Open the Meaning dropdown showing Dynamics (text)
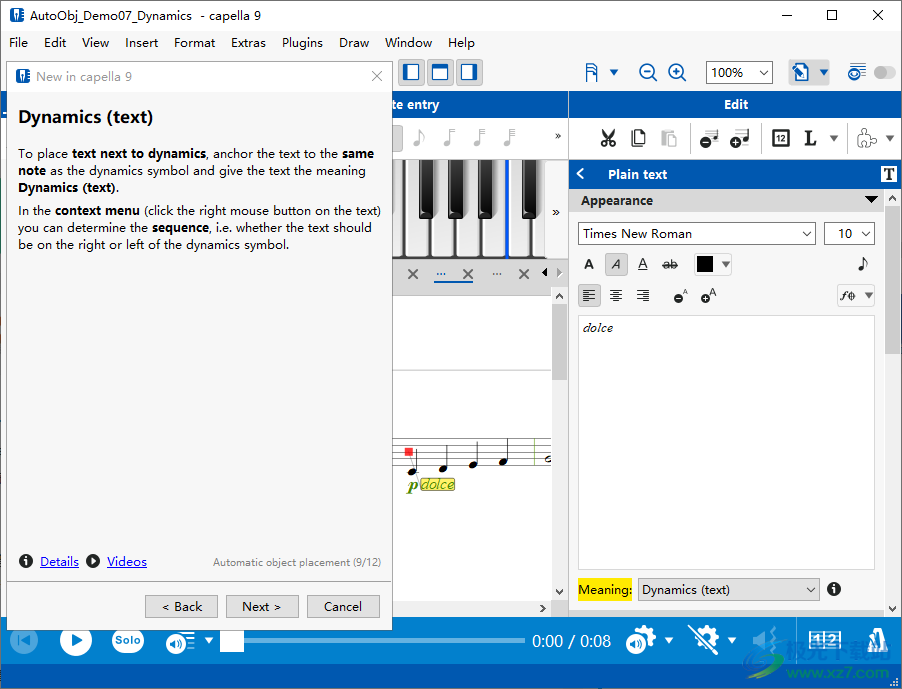The image size is (902, 689). (x=728, y=590)
